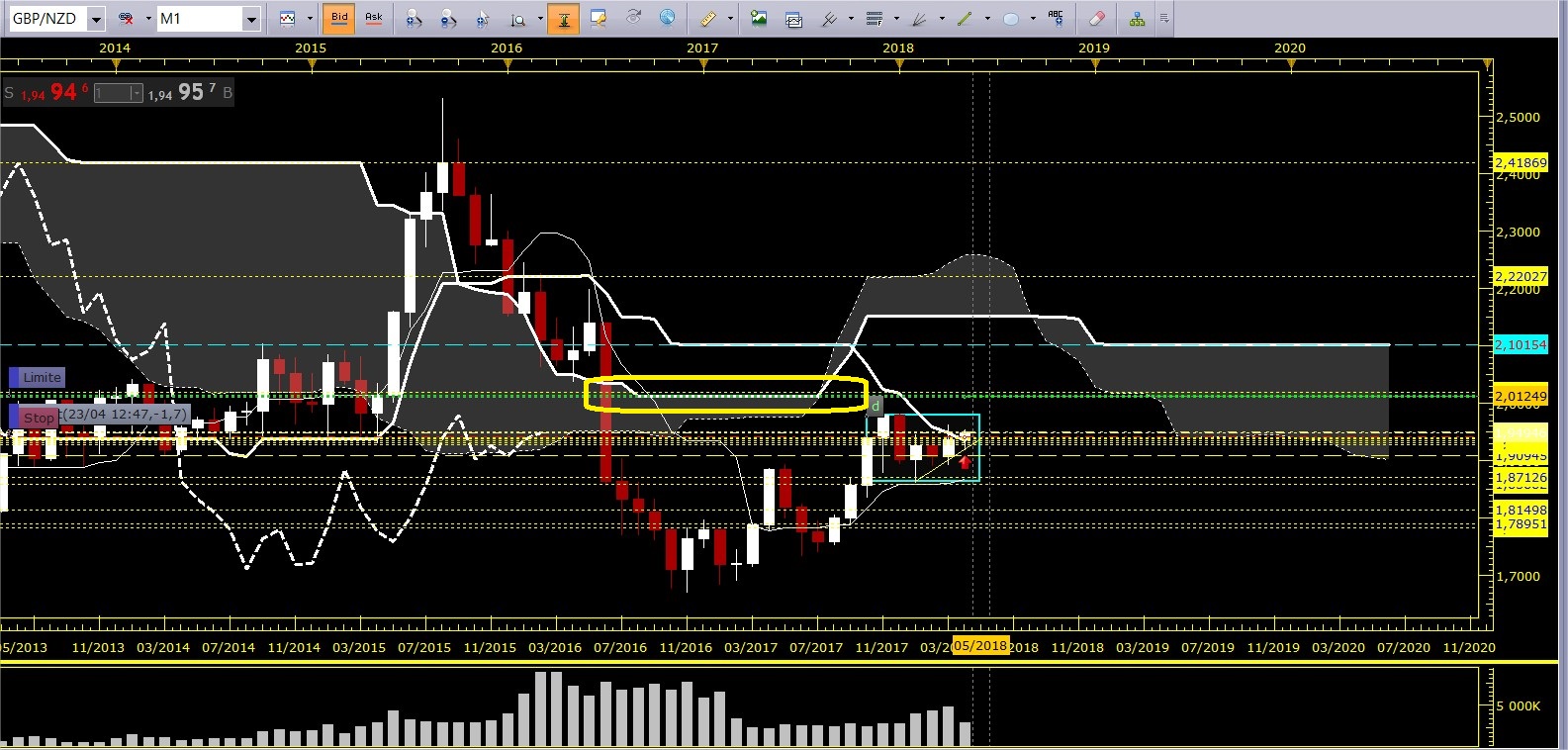The width and height of the screenshot is (1568, 750).
Task: Click the 2,41869 price level label
Action: [1521, 162]
